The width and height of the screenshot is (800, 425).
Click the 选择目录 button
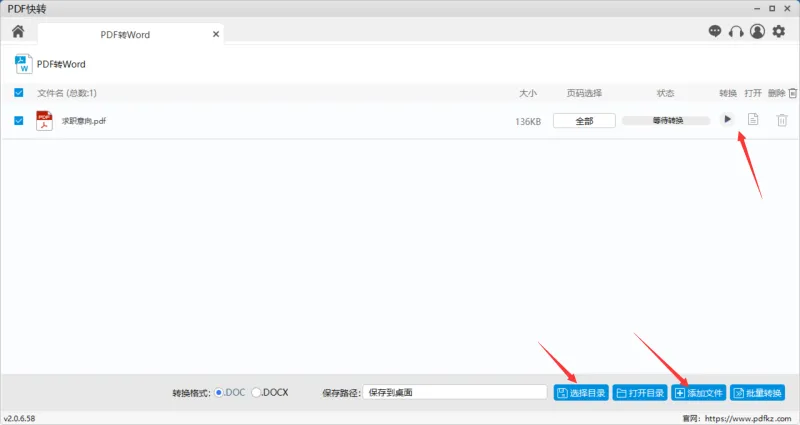[x=581, y=393]
